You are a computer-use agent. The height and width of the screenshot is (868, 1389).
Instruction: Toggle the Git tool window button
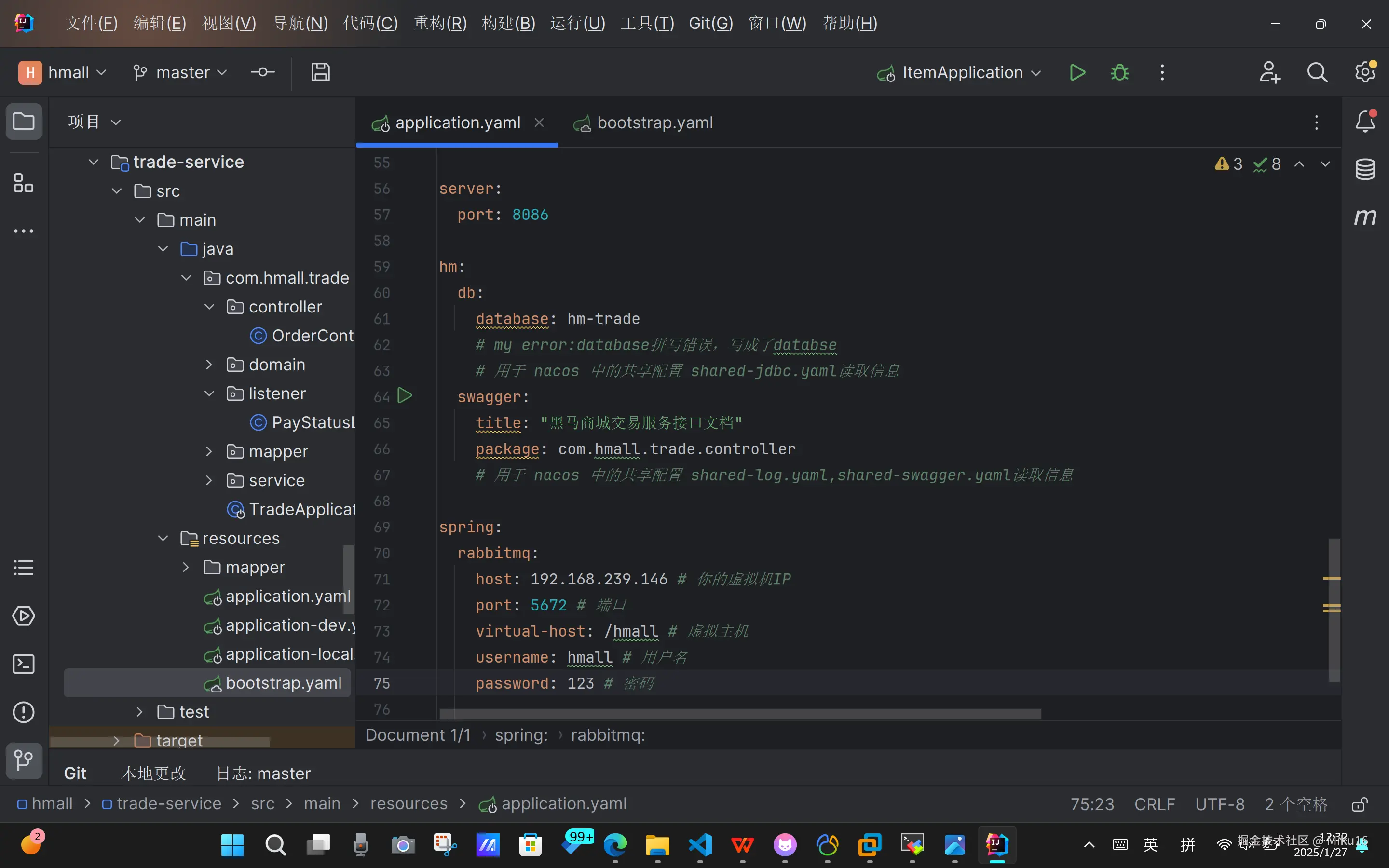click(x=24, y=760)
